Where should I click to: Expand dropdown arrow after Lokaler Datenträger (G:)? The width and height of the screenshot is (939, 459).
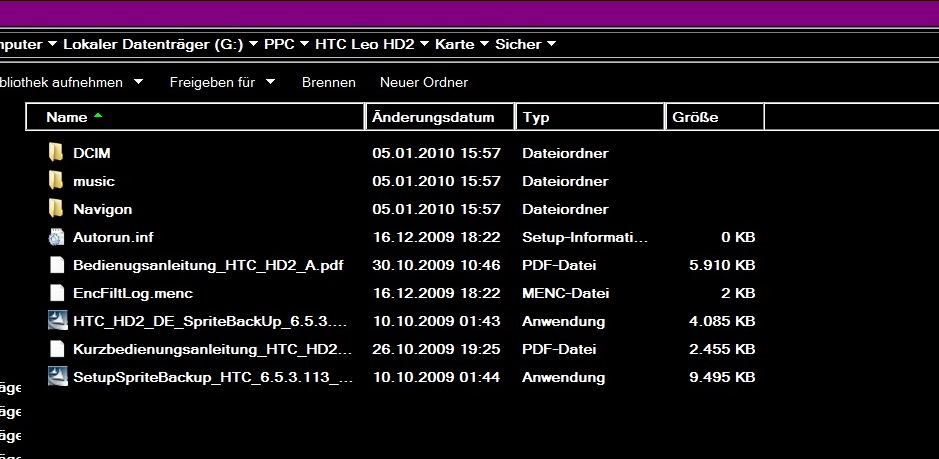(253, 44)
